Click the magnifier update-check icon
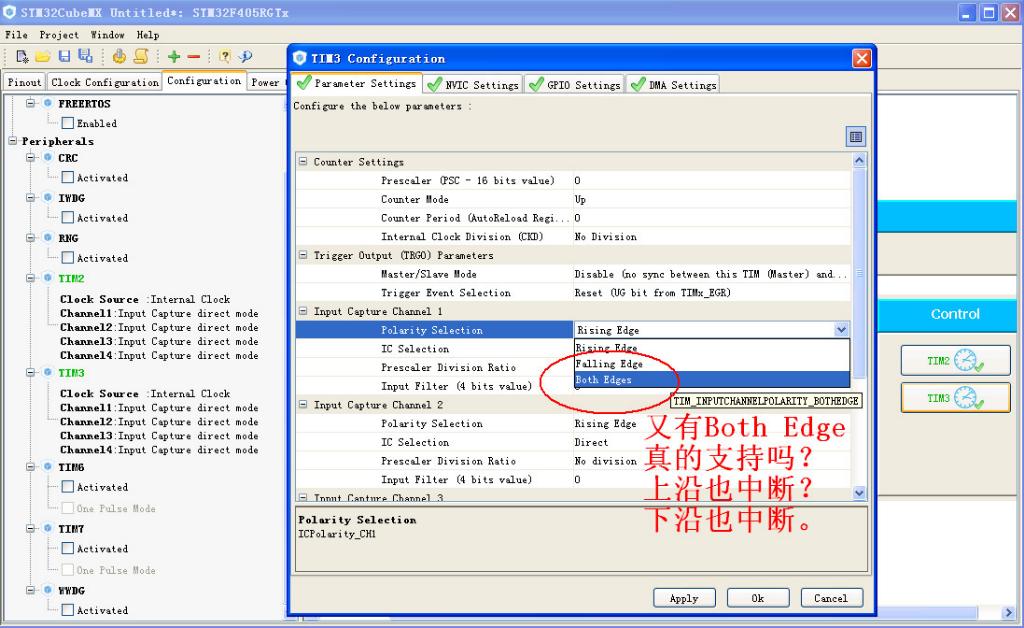This screenshot has height=628, width=1024. pyautogui.click(x=245, y=57)
